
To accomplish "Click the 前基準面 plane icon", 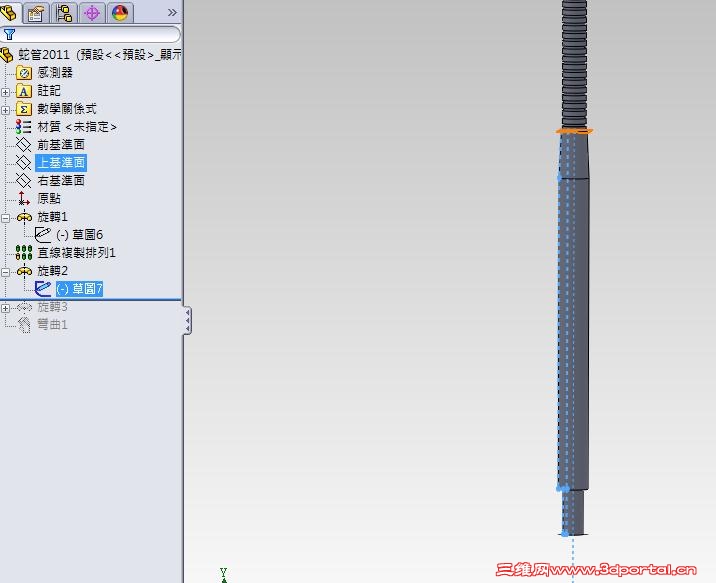I will pos(24,145).
